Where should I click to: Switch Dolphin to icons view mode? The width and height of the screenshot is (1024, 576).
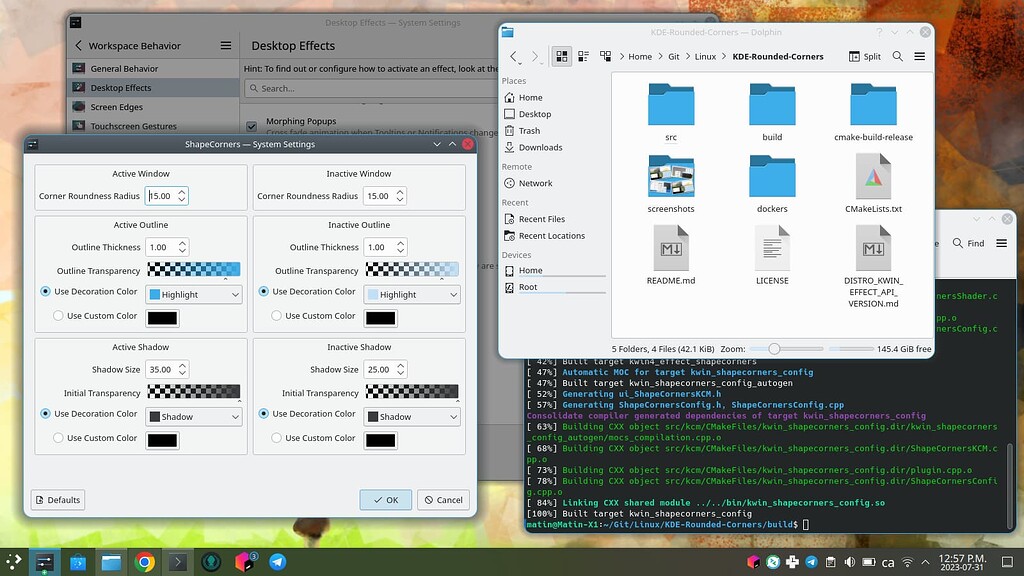pos(561,56)
